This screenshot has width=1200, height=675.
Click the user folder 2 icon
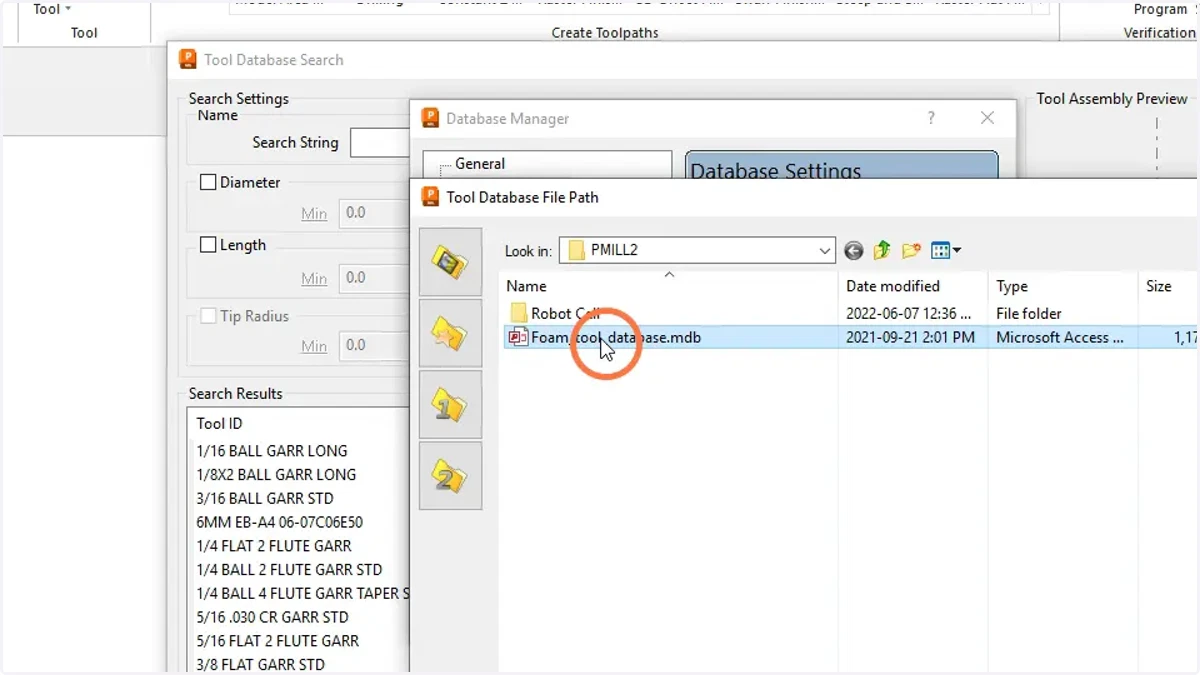click(x=450, y=477)
